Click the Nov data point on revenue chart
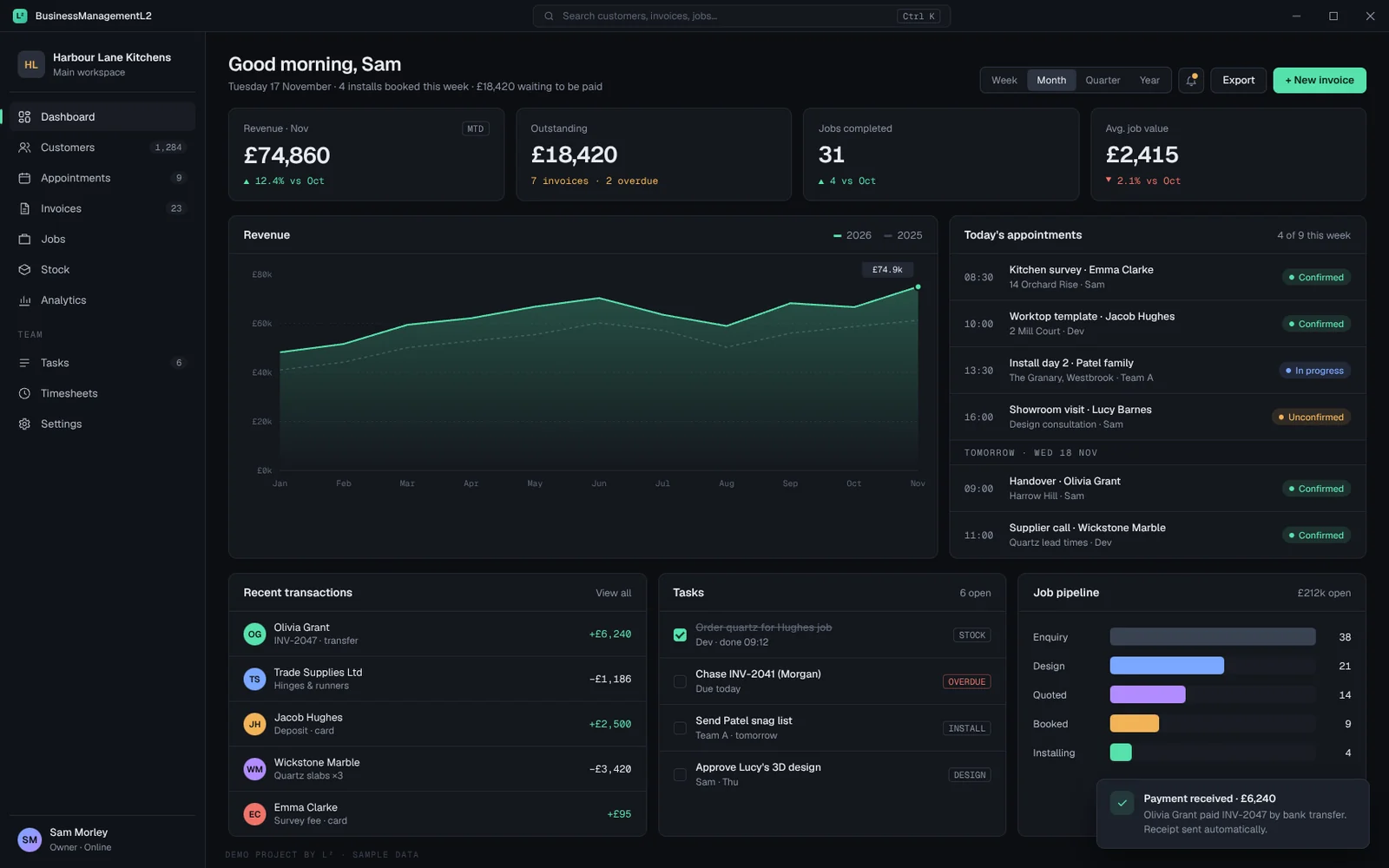The image size is (1389, 868). 918,286
